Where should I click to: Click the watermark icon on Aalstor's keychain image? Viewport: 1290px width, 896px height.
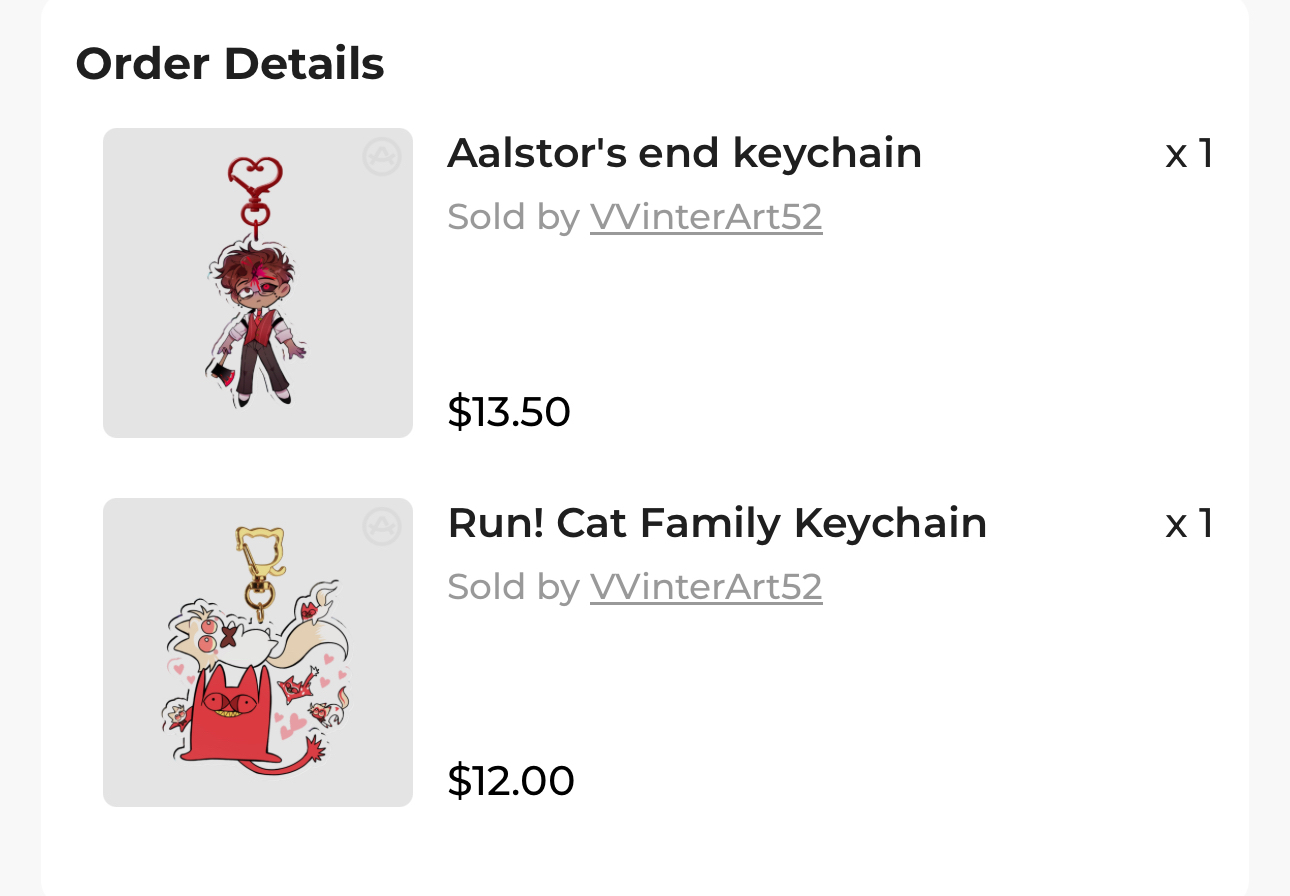pos(381,157)
